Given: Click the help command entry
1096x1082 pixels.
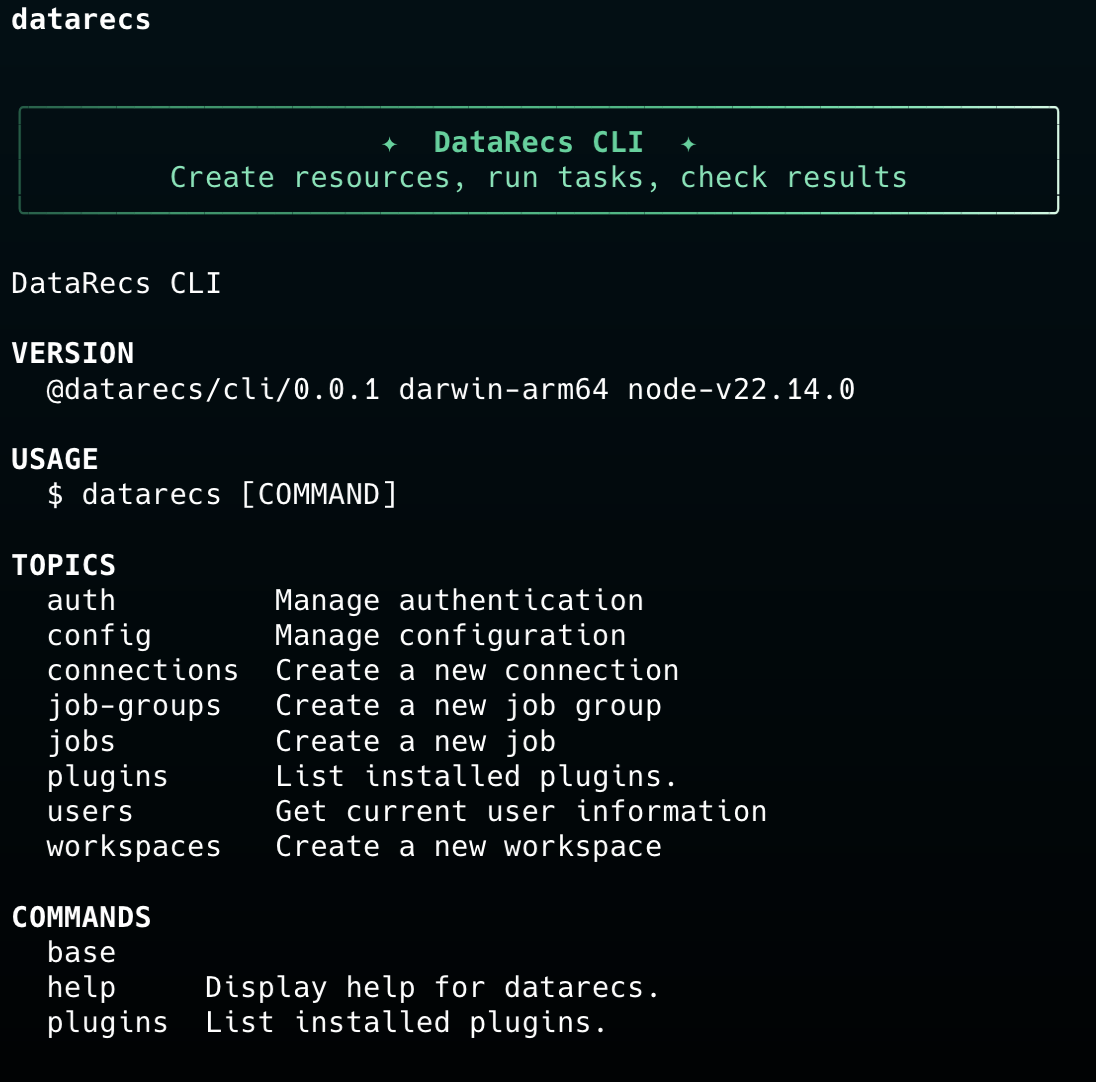Looking at the screenshot, I should point(81,987).
